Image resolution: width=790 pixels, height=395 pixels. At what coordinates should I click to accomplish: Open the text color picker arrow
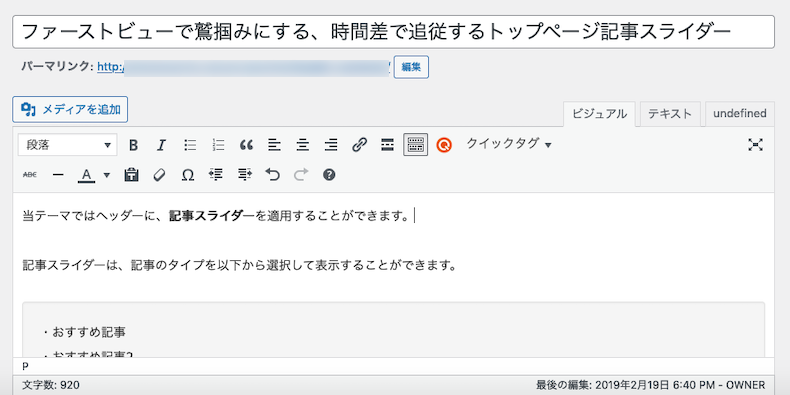pos(106,175)
